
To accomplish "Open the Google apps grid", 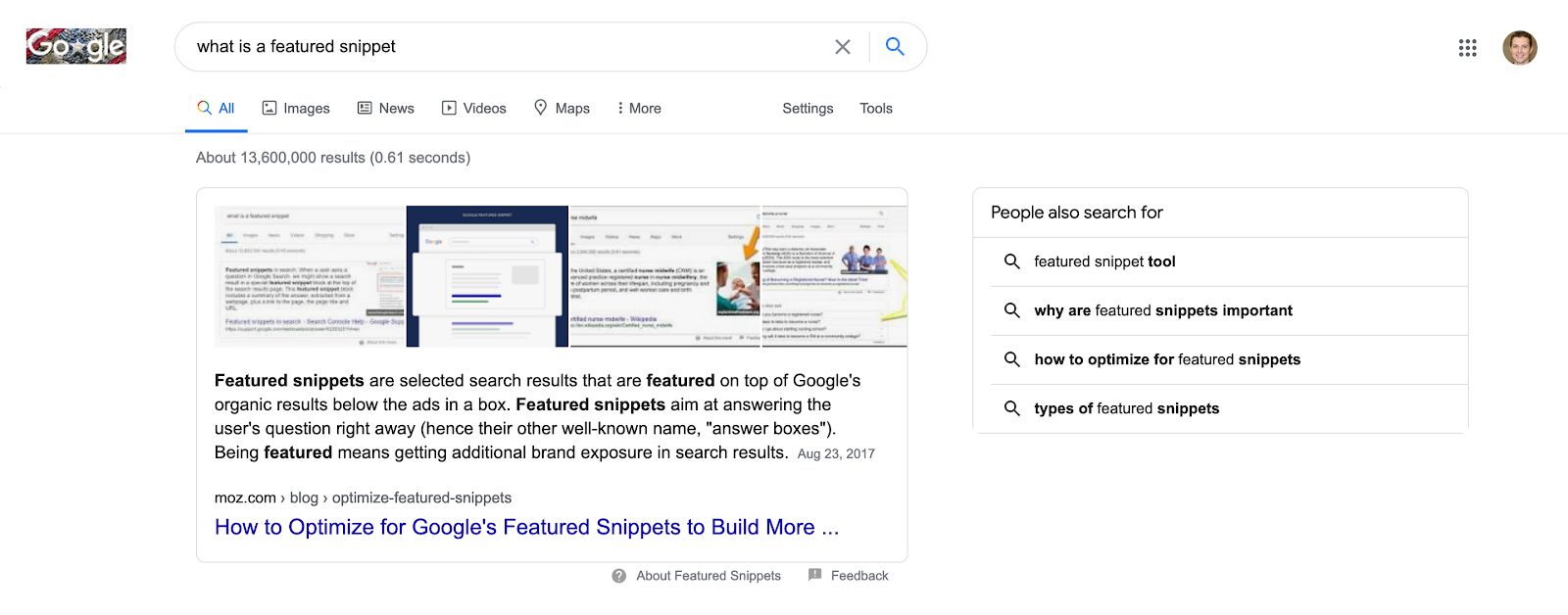I will pyautogui.click(x=1467, y=48).
